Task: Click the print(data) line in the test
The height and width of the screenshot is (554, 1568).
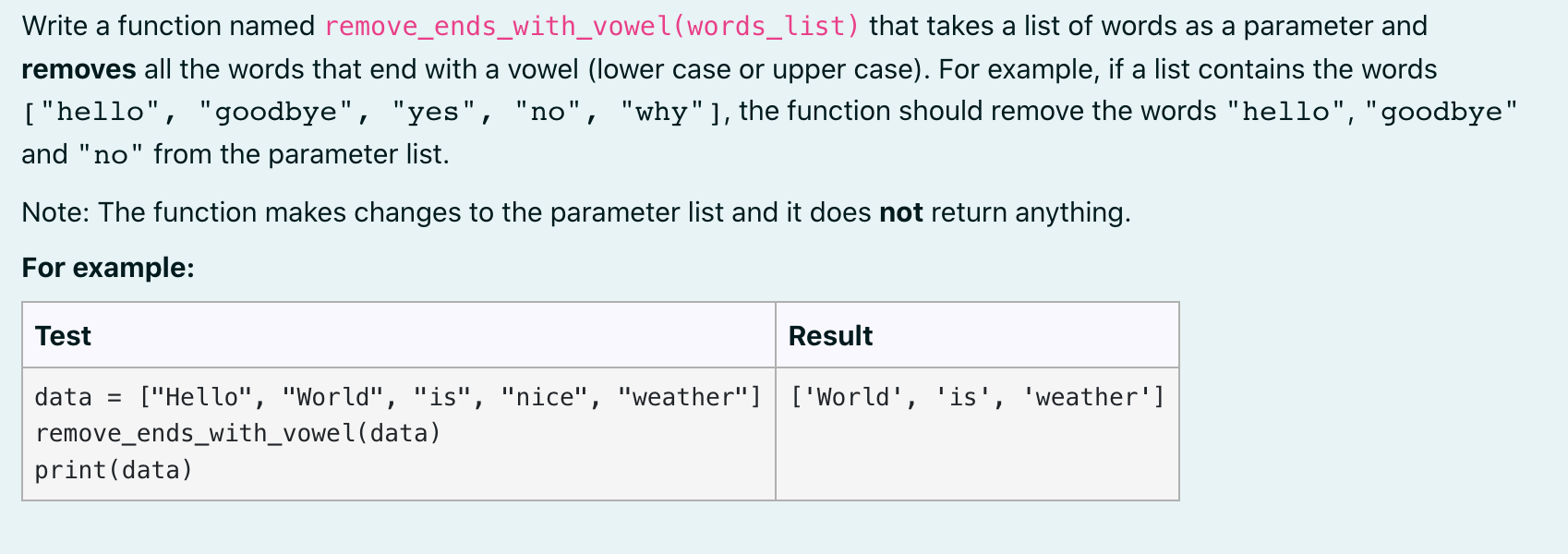Action: click(114, 470)
